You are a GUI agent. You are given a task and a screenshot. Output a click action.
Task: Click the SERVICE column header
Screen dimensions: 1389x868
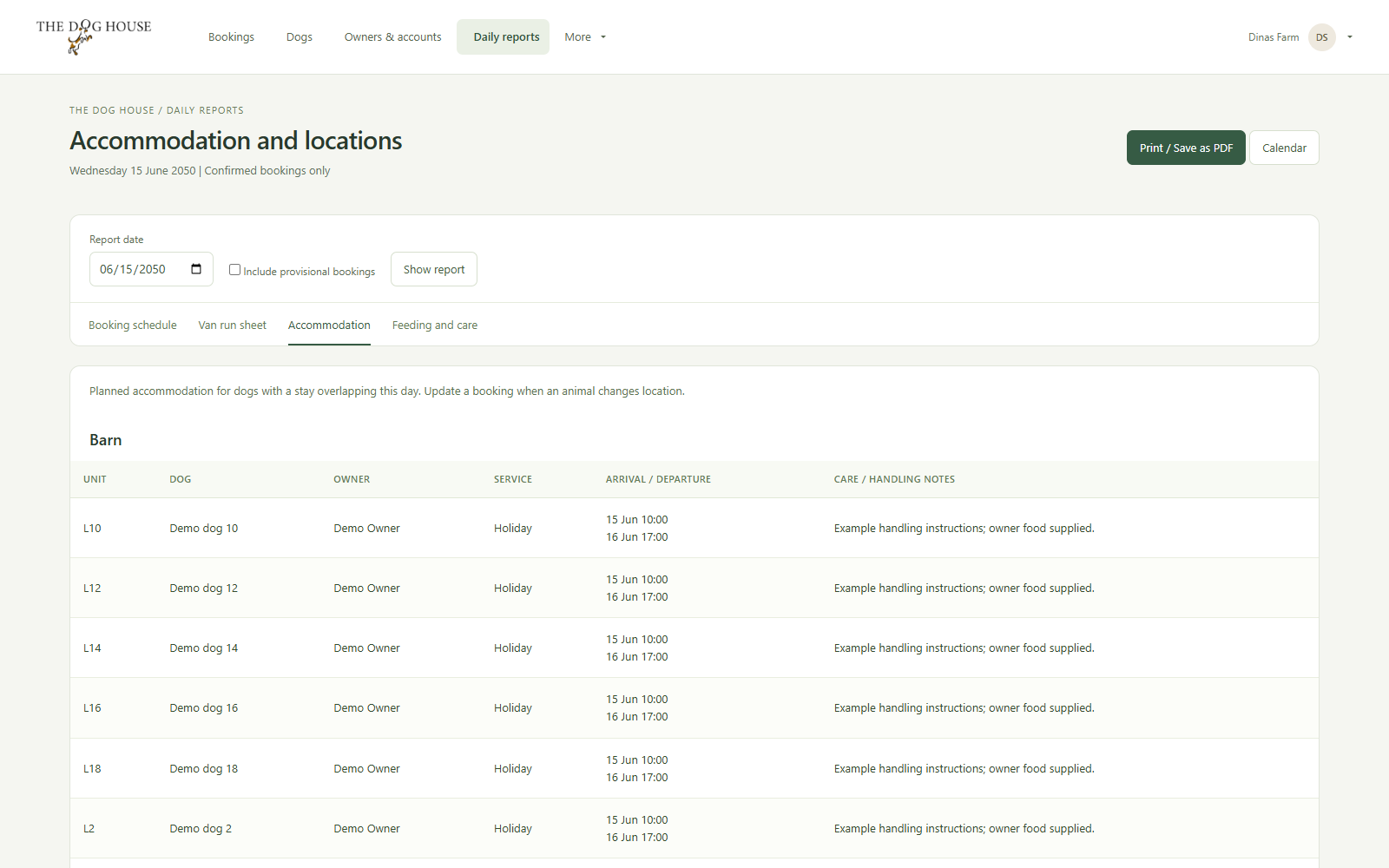pos(513,479)
